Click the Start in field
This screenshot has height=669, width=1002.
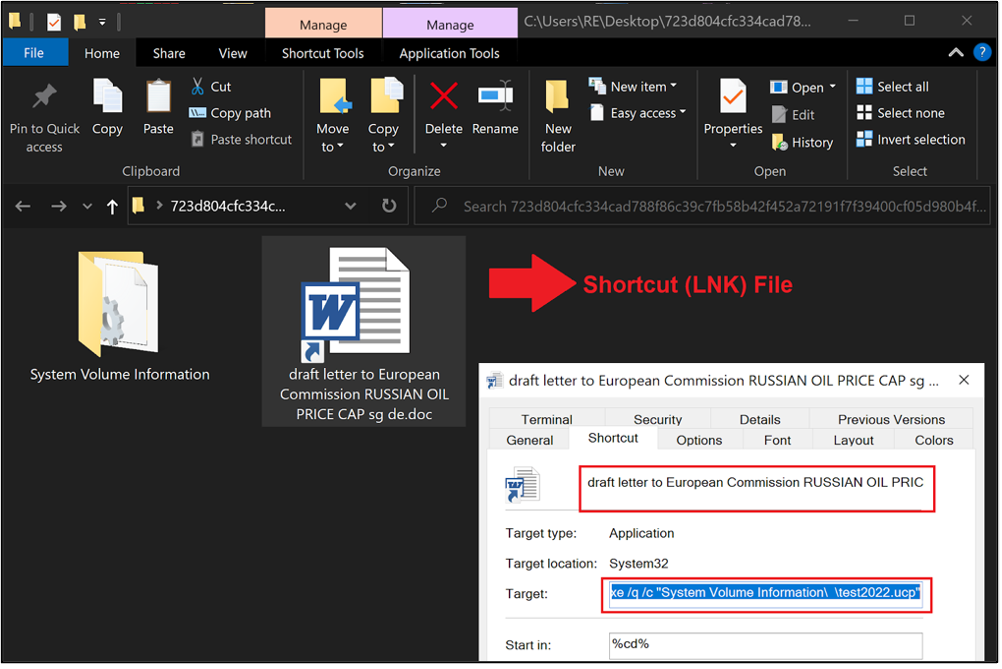766,645
